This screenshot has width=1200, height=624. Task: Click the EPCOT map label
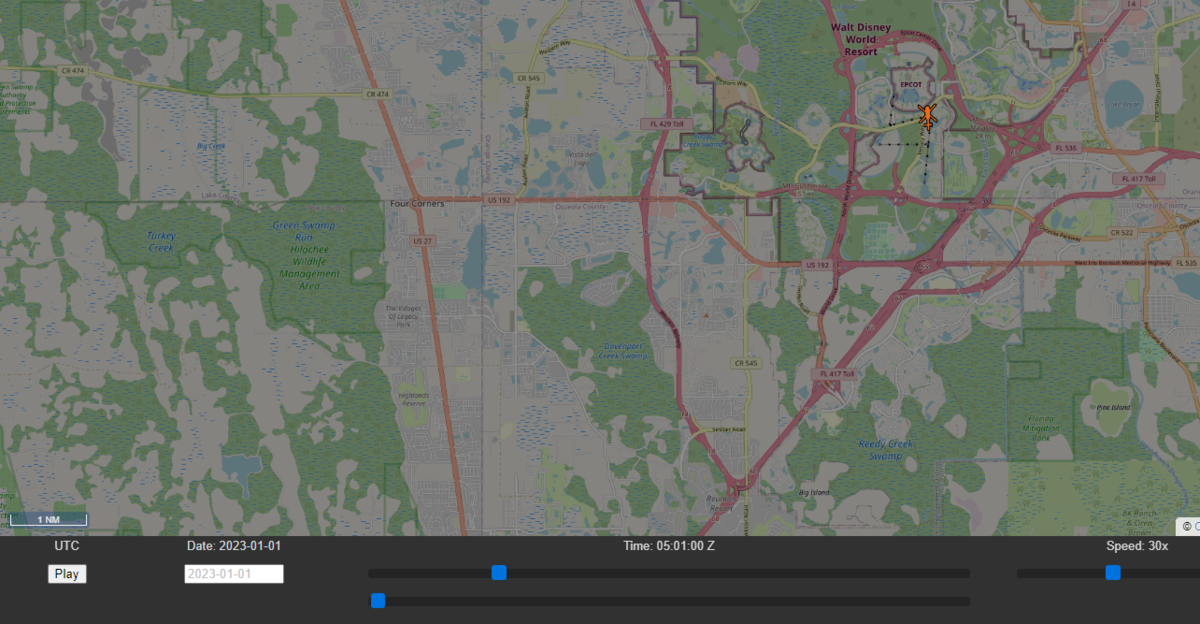tap(910, 84)
